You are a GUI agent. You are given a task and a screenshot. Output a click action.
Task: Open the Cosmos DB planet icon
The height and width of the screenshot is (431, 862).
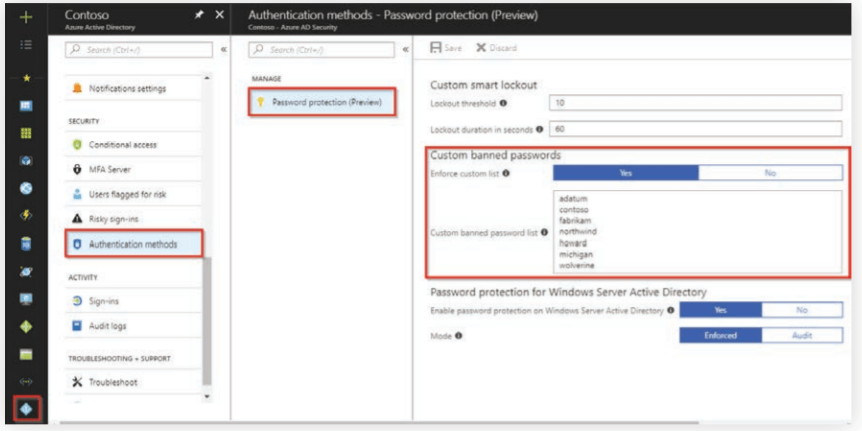(x=26, y=271)
